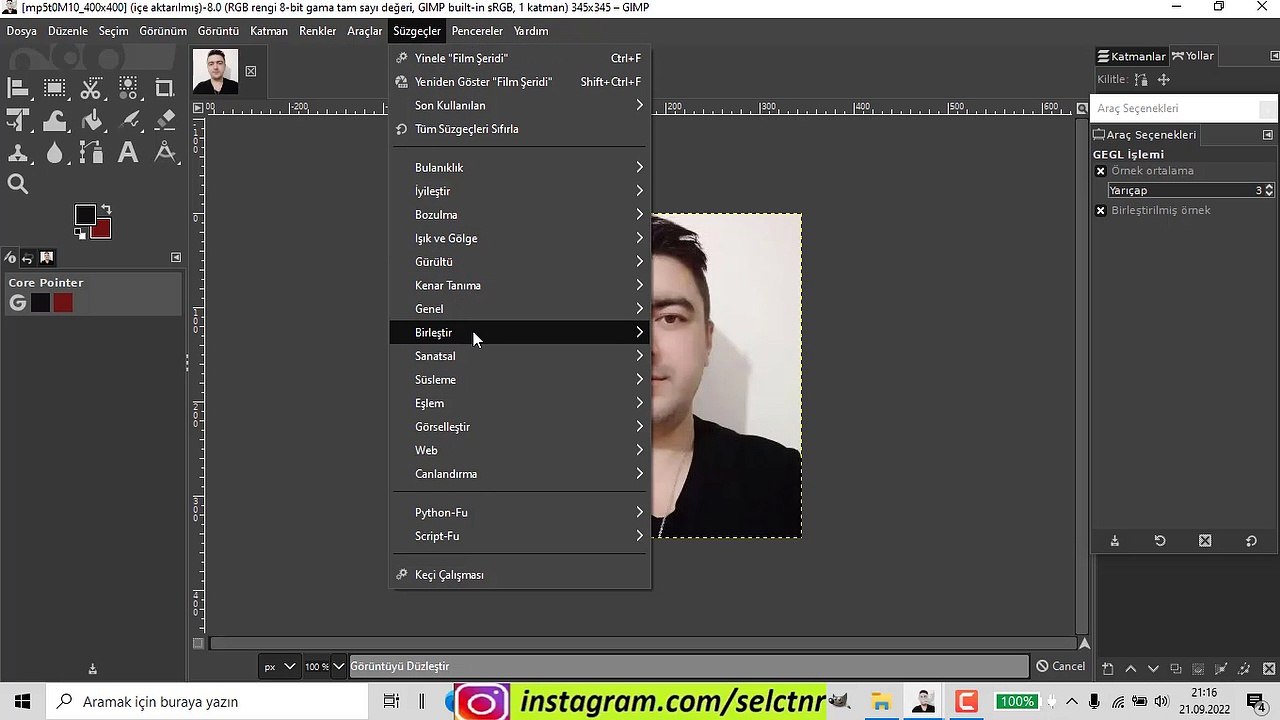Toggle the Örnek ortalama checkbox
Image resolution: width=1280 pixels, height=720 pixels.
click(x=1101, y=171)
